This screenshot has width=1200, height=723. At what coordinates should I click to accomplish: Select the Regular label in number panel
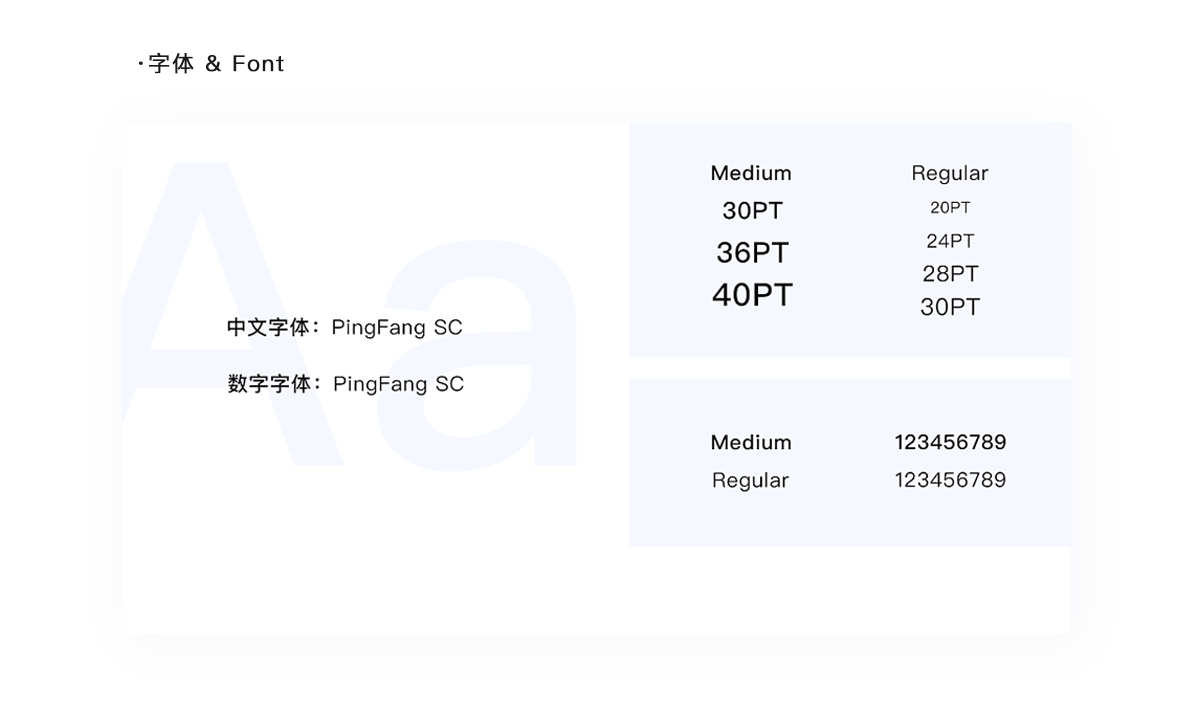[751, 480]
